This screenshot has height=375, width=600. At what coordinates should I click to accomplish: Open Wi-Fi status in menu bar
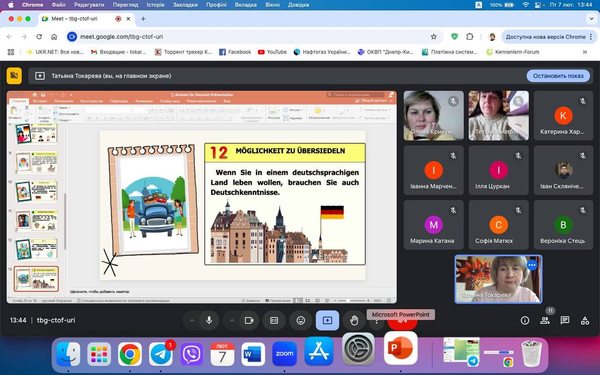click(x=526, y=5)
